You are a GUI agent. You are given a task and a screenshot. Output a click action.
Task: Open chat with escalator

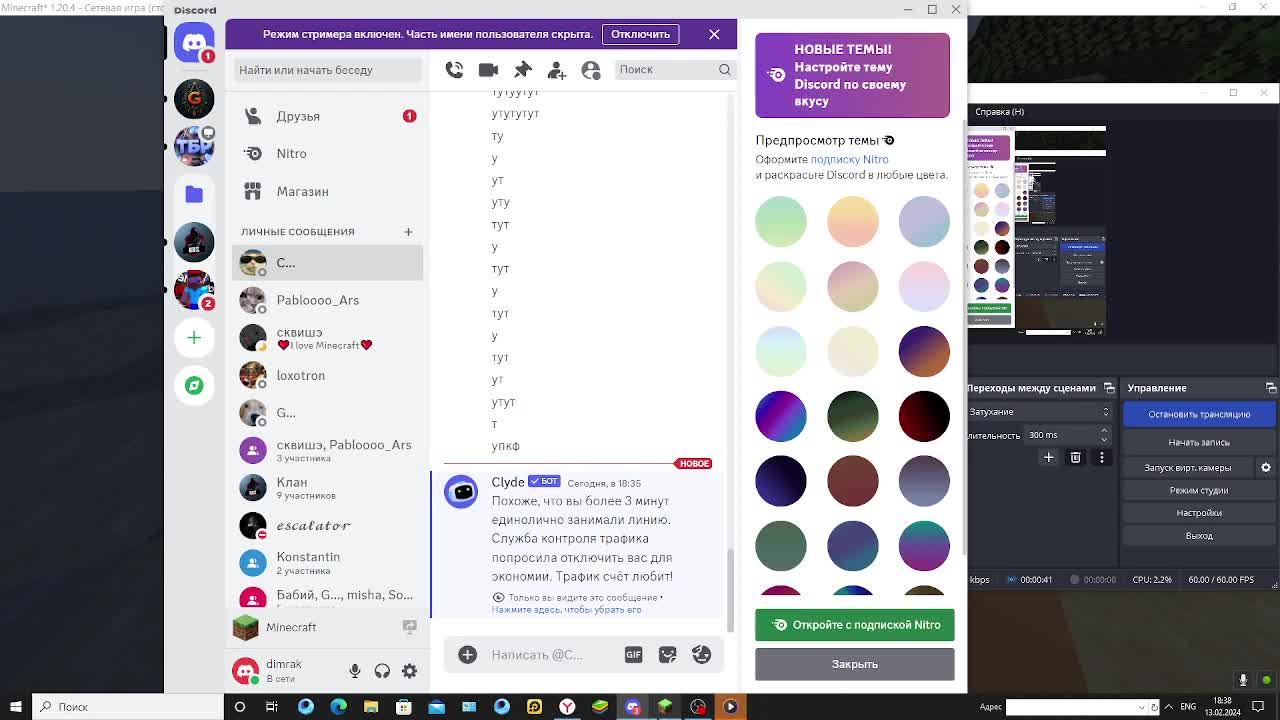click(328, 525)
